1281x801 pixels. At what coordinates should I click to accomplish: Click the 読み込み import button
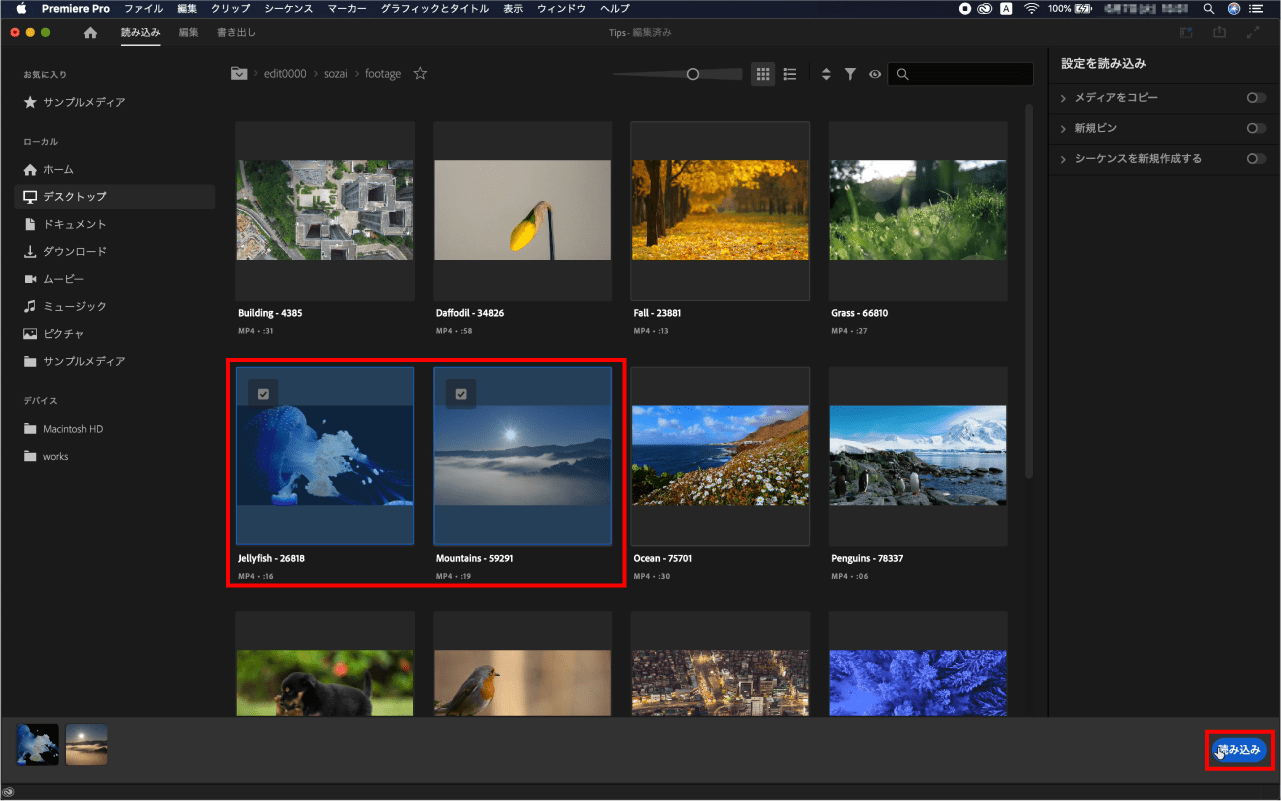1240,749
